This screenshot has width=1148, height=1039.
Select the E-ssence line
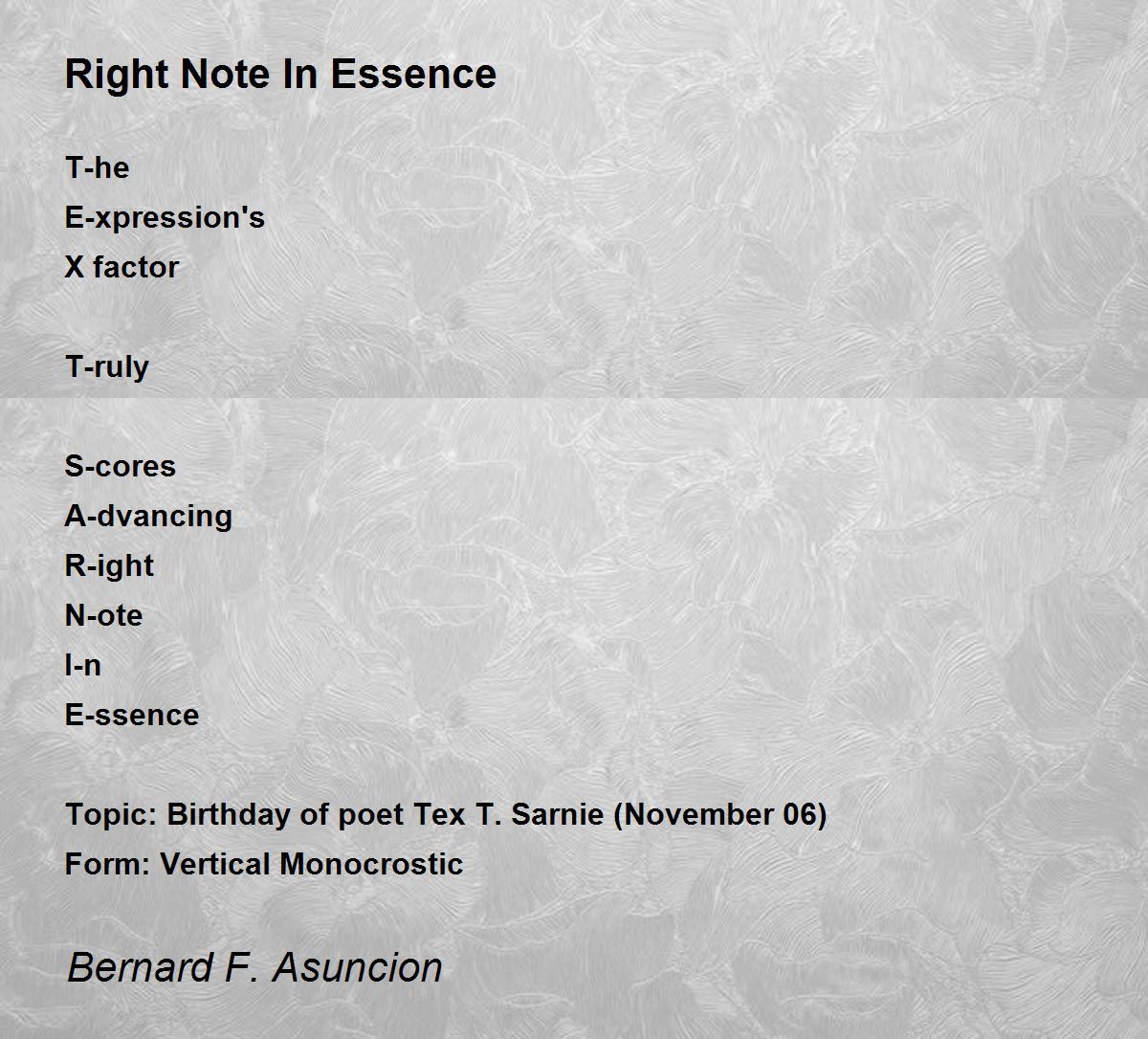point(132,715)
